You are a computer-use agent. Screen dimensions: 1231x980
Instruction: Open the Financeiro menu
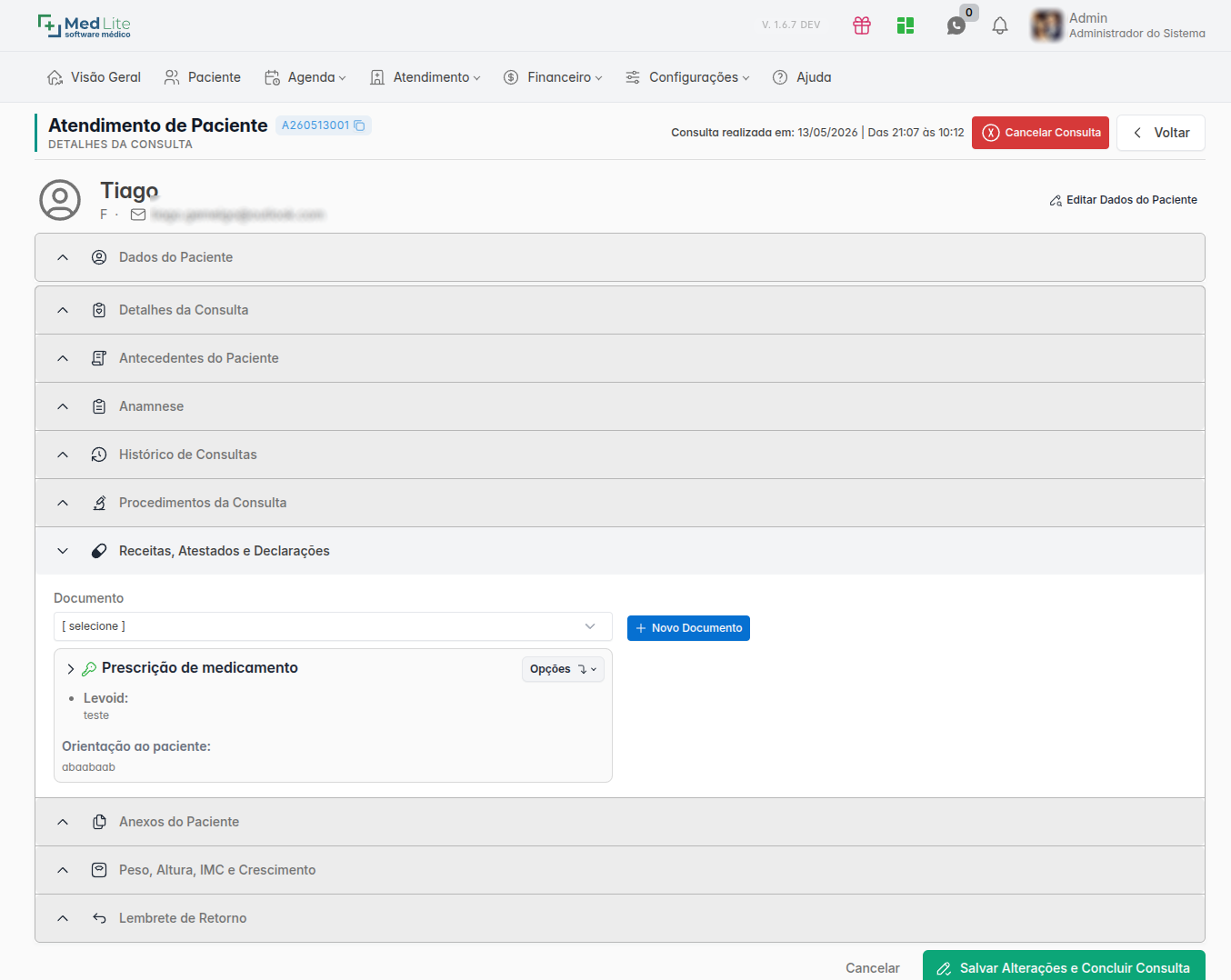[553, 77]
